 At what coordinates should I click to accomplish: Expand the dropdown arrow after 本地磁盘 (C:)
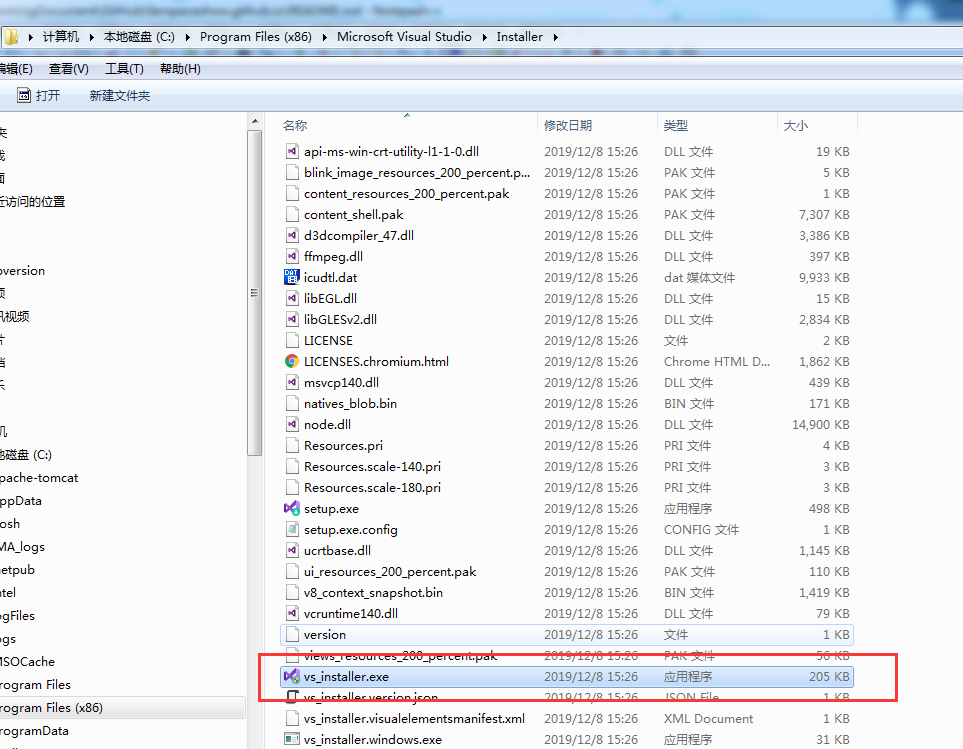(187, 37)
